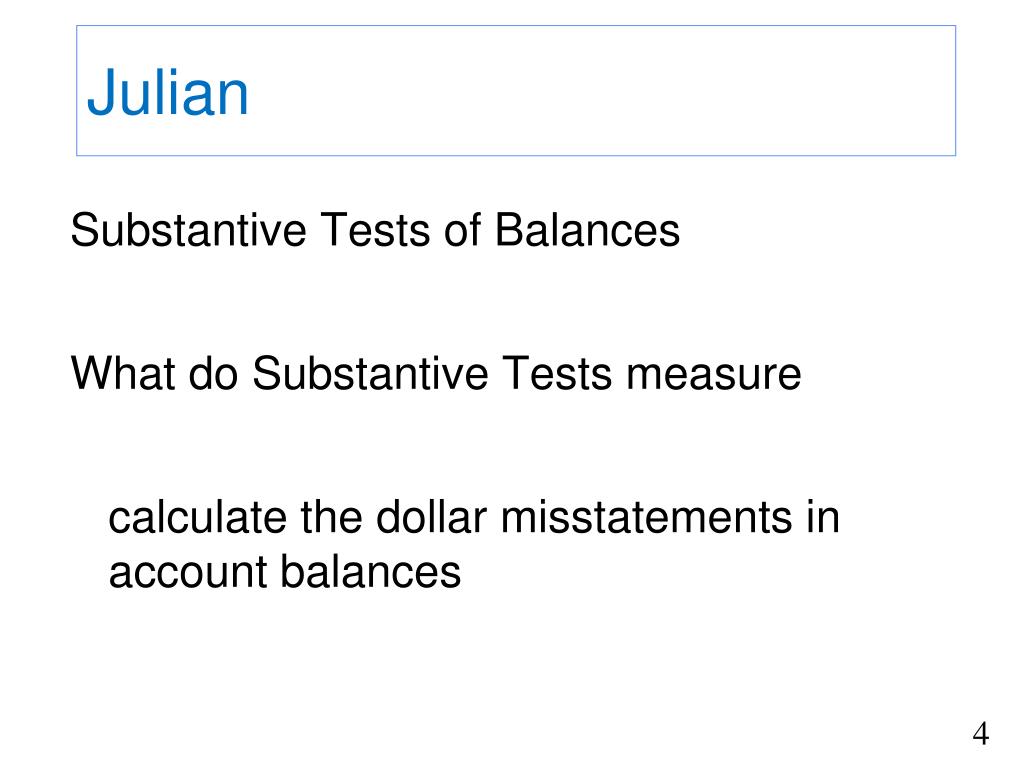
Task: Click the word "measure"
Action: point(713,375)
